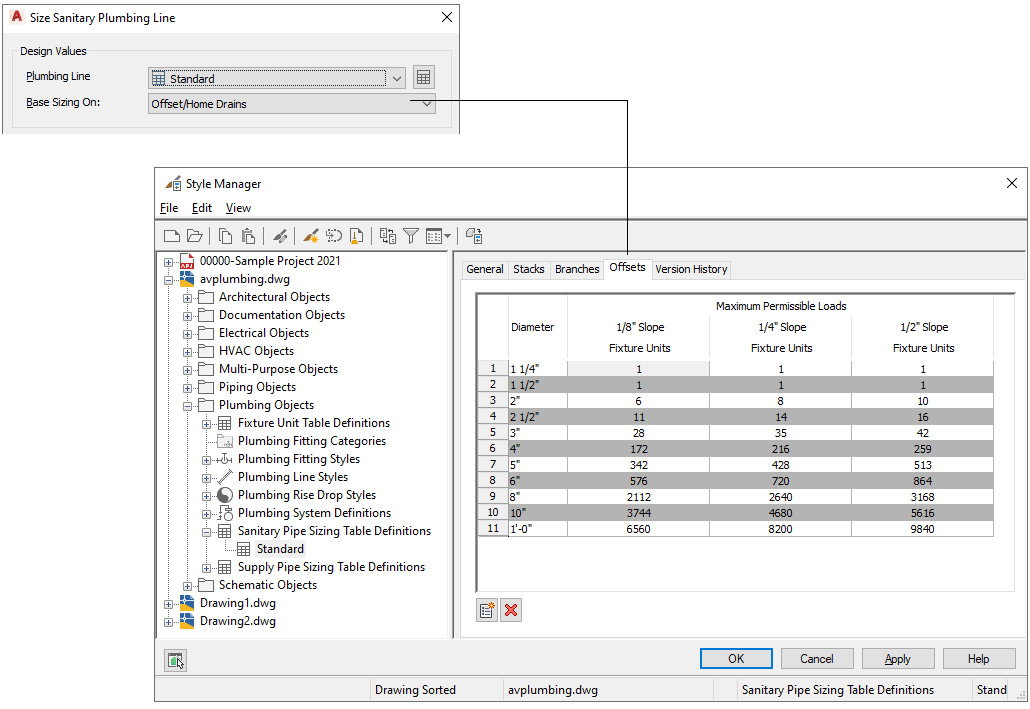The height and width of the screenshot is (709, 1030).
Task: Expand the HVAC Objects folder
Action: tap(187, 352)
